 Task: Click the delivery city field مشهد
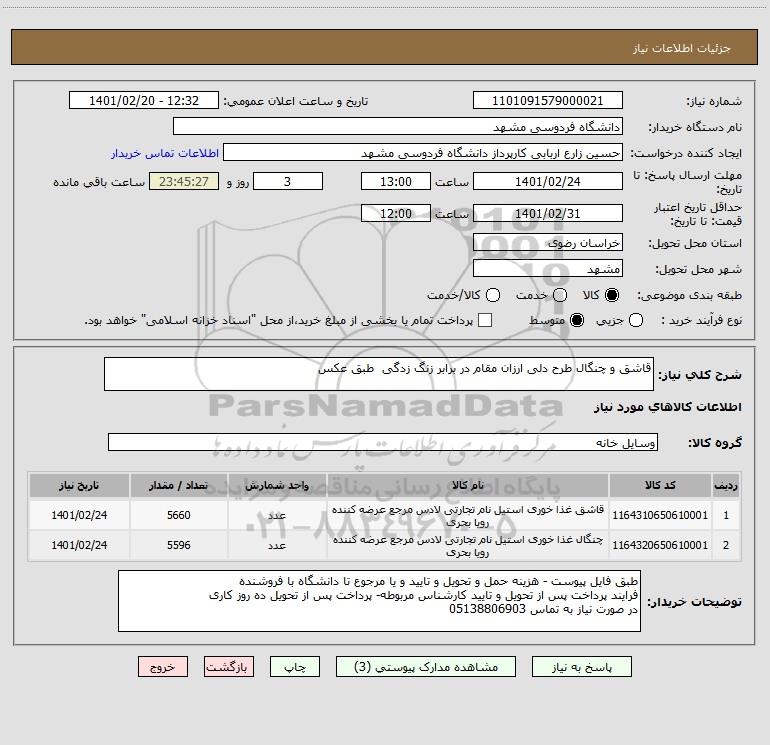(548, 269)
